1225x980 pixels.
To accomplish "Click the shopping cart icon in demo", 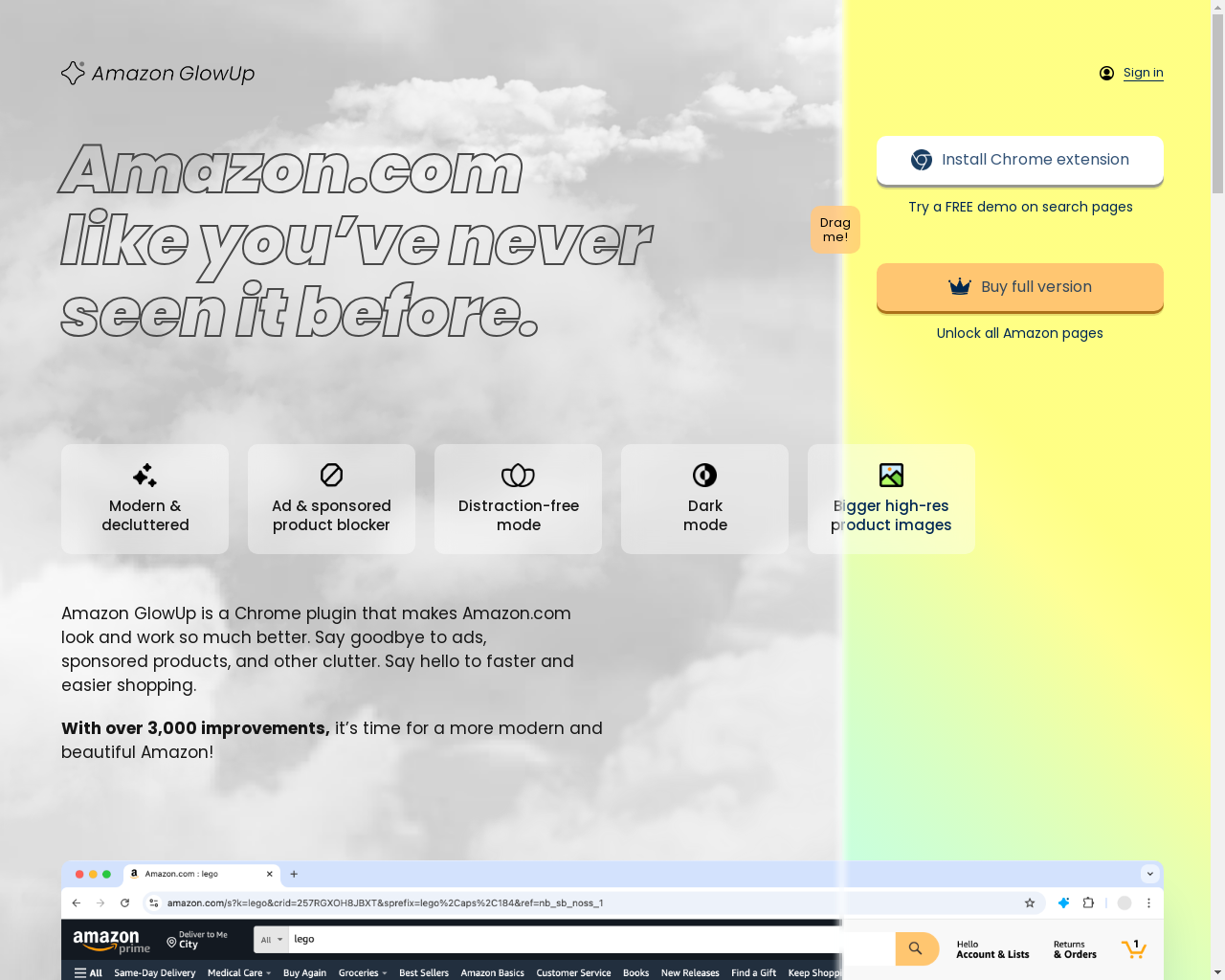I will [1134, 948].
